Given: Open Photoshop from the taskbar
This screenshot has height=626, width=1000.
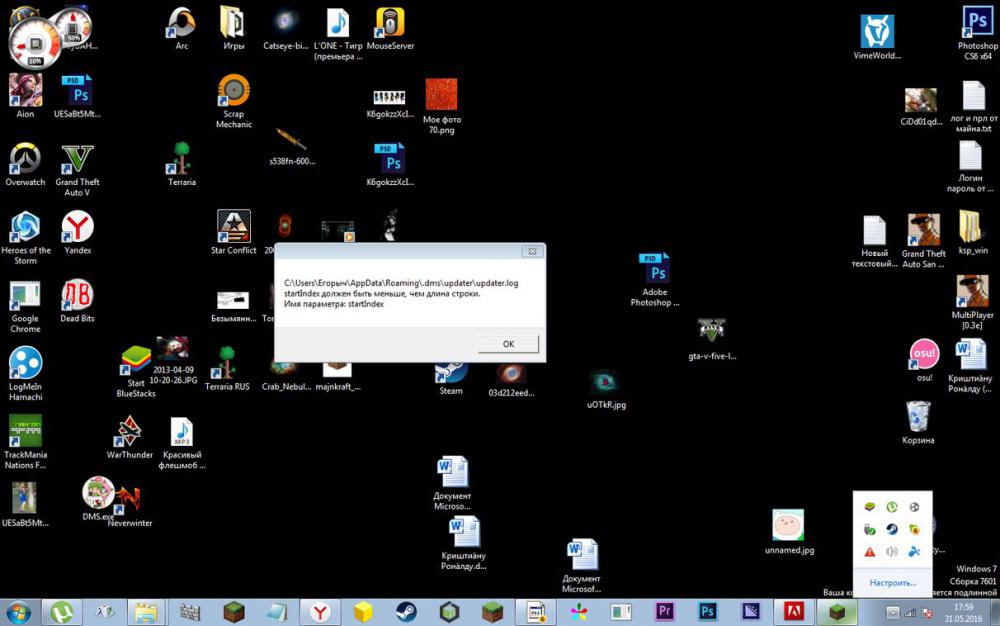Looking at the screenshot, I should click(707, 613).
